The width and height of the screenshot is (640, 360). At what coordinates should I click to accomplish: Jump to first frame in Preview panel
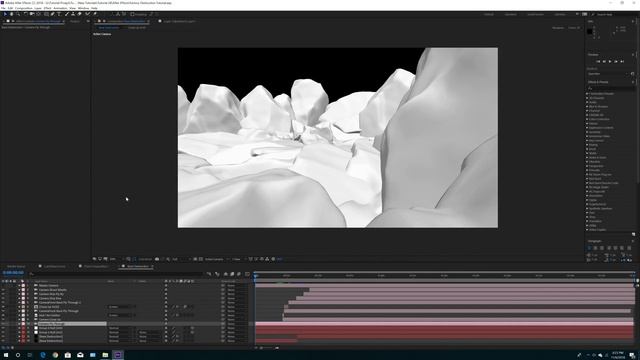point(598,61)
